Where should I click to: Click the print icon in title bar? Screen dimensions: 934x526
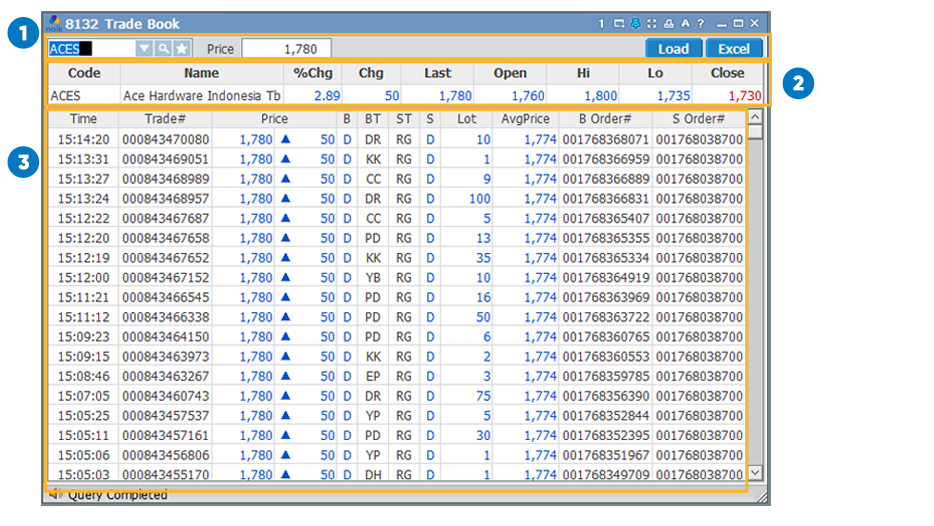click(x=669, y=23)
